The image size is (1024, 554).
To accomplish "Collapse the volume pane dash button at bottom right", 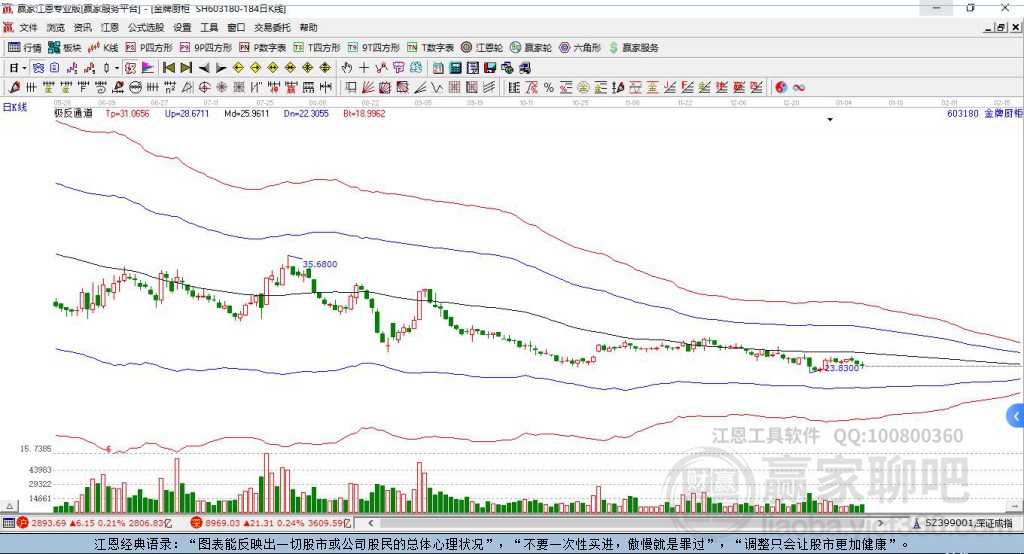I will 1015,506.
